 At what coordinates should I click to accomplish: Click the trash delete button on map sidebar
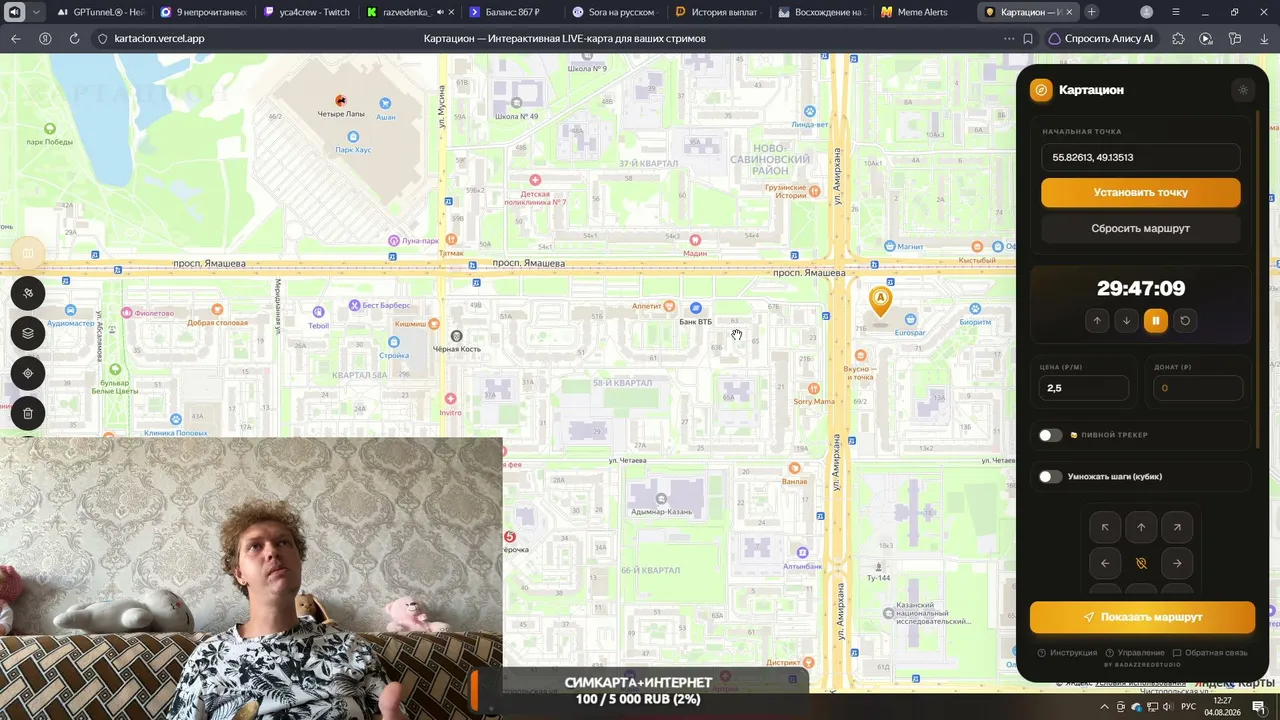coord(28,413)
